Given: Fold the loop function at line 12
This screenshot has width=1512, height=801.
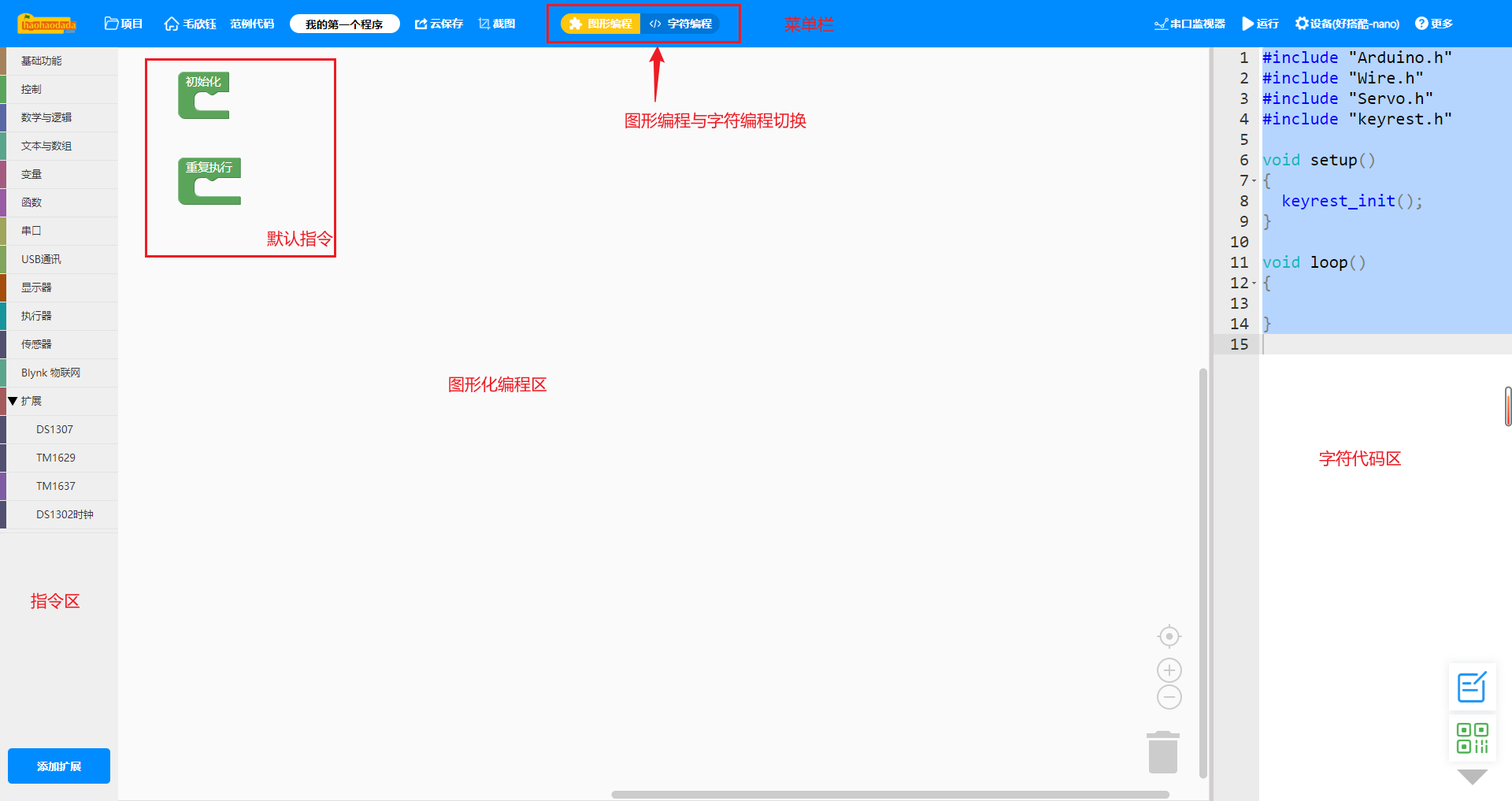Looking at the screenshot, I should point(1254,283).
